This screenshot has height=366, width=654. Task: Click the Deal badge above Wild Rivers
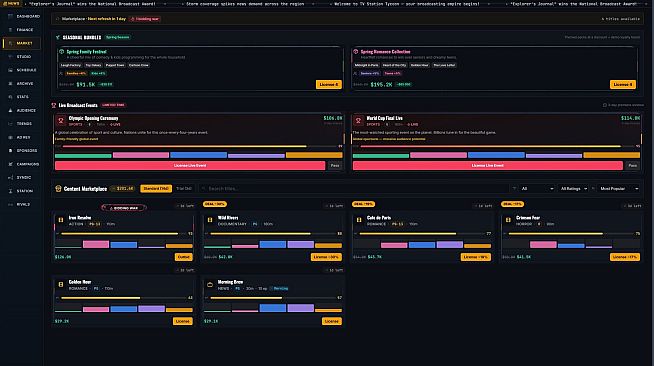coord(214,204)
